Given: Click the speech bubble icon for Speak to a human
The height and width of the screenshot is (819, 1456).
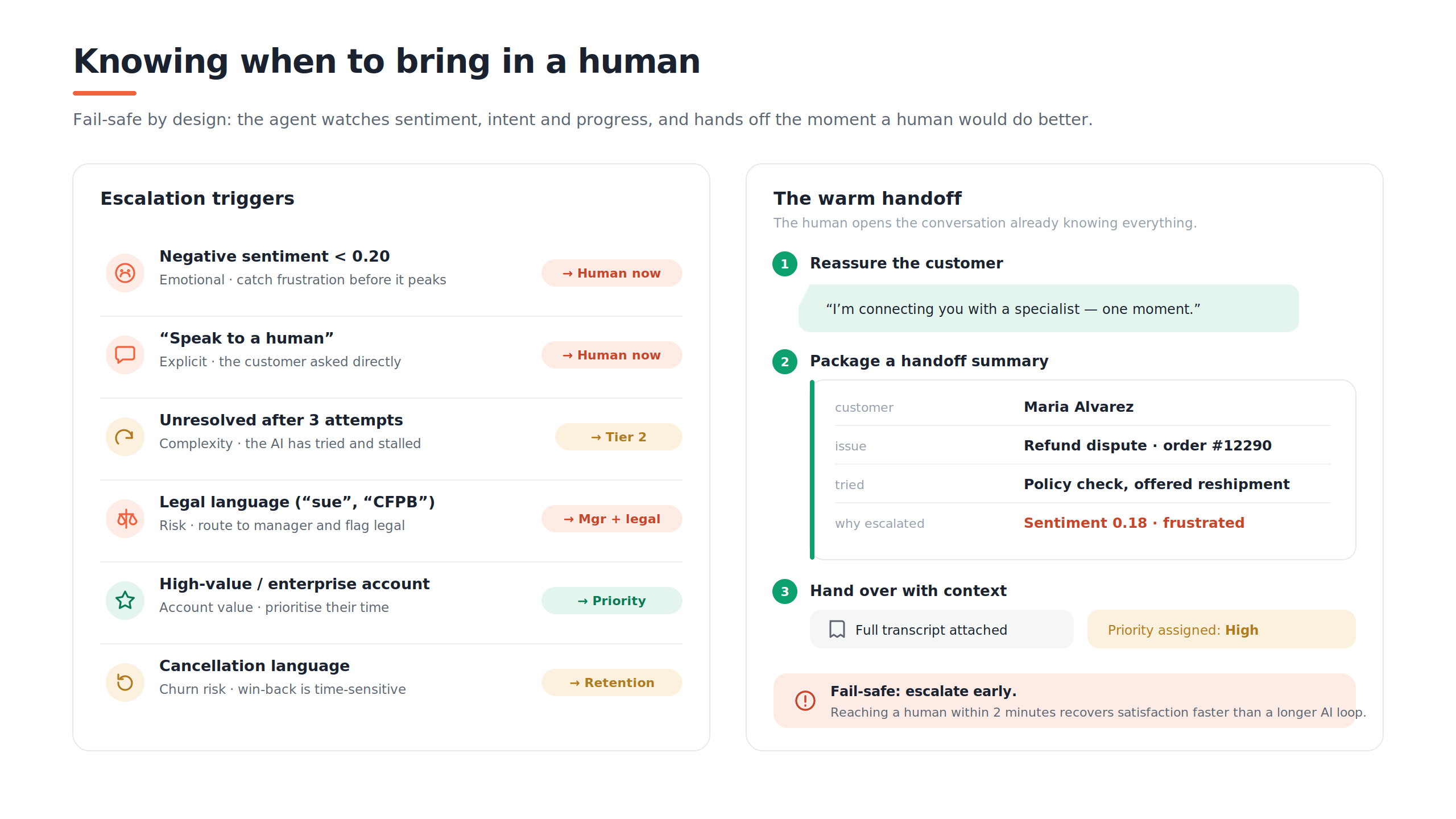Looking at the screenshot, I should 125,355.
